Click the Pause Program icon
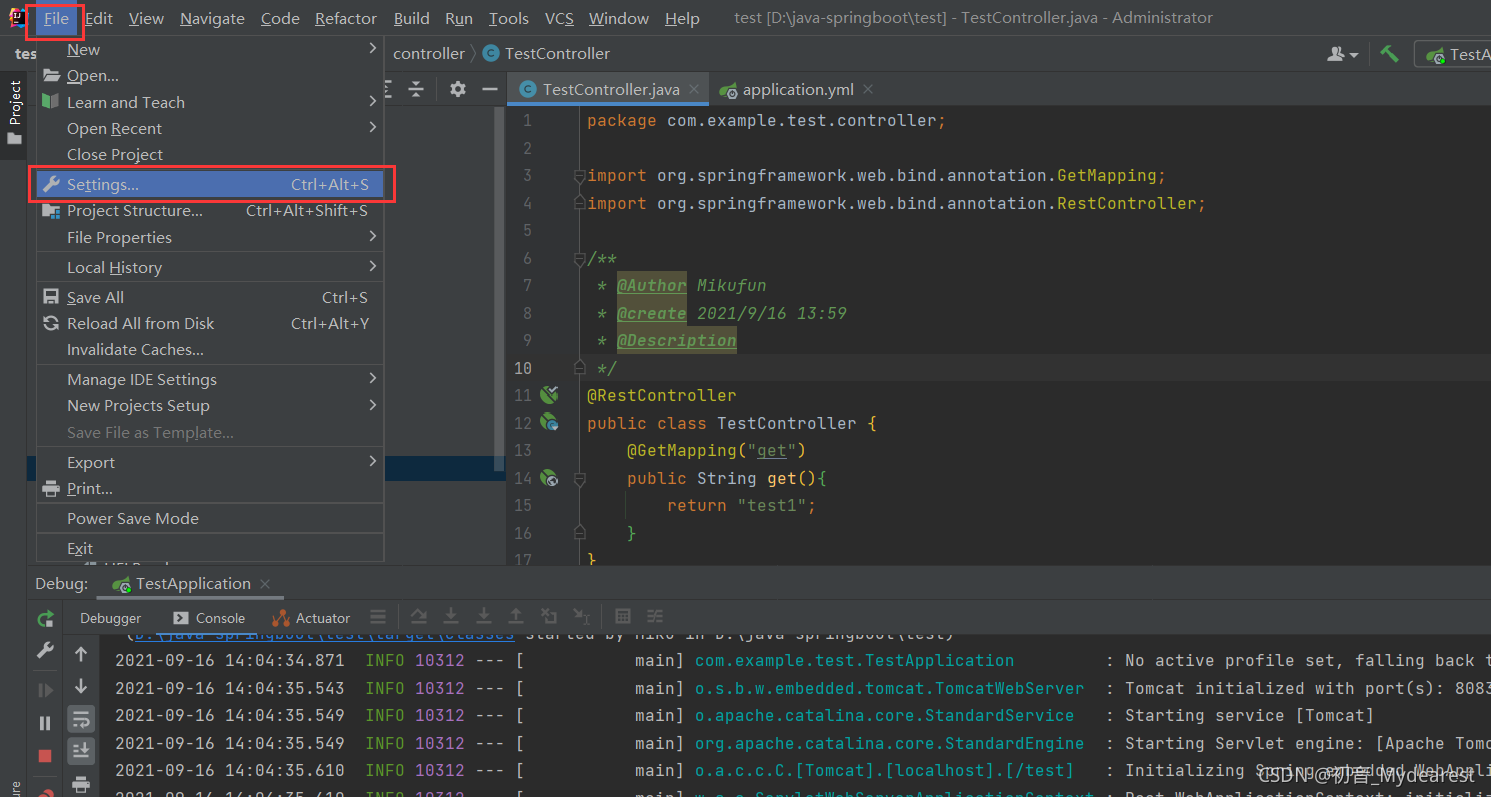 point(45,723)
